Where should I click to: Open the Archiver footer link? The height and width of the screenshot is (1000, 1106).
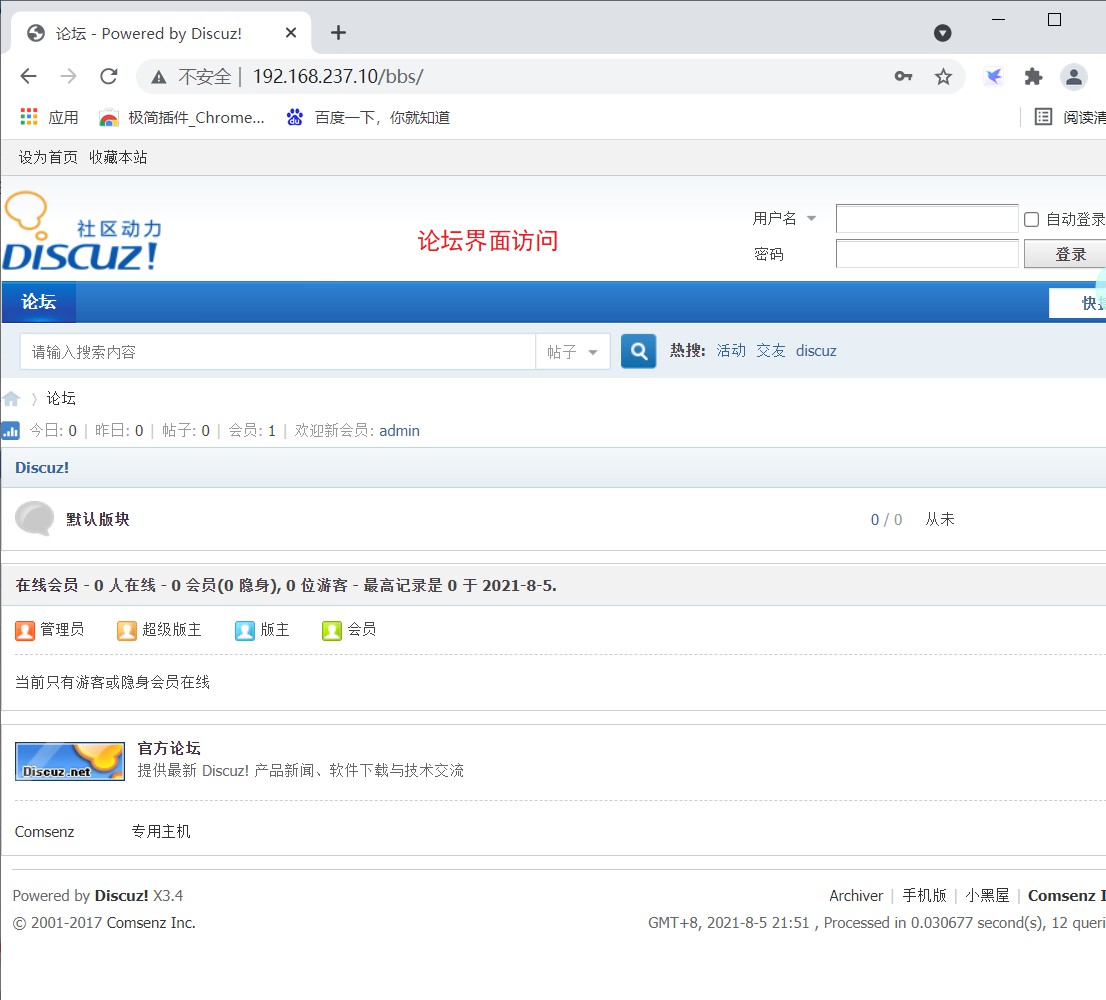(856, 896)
